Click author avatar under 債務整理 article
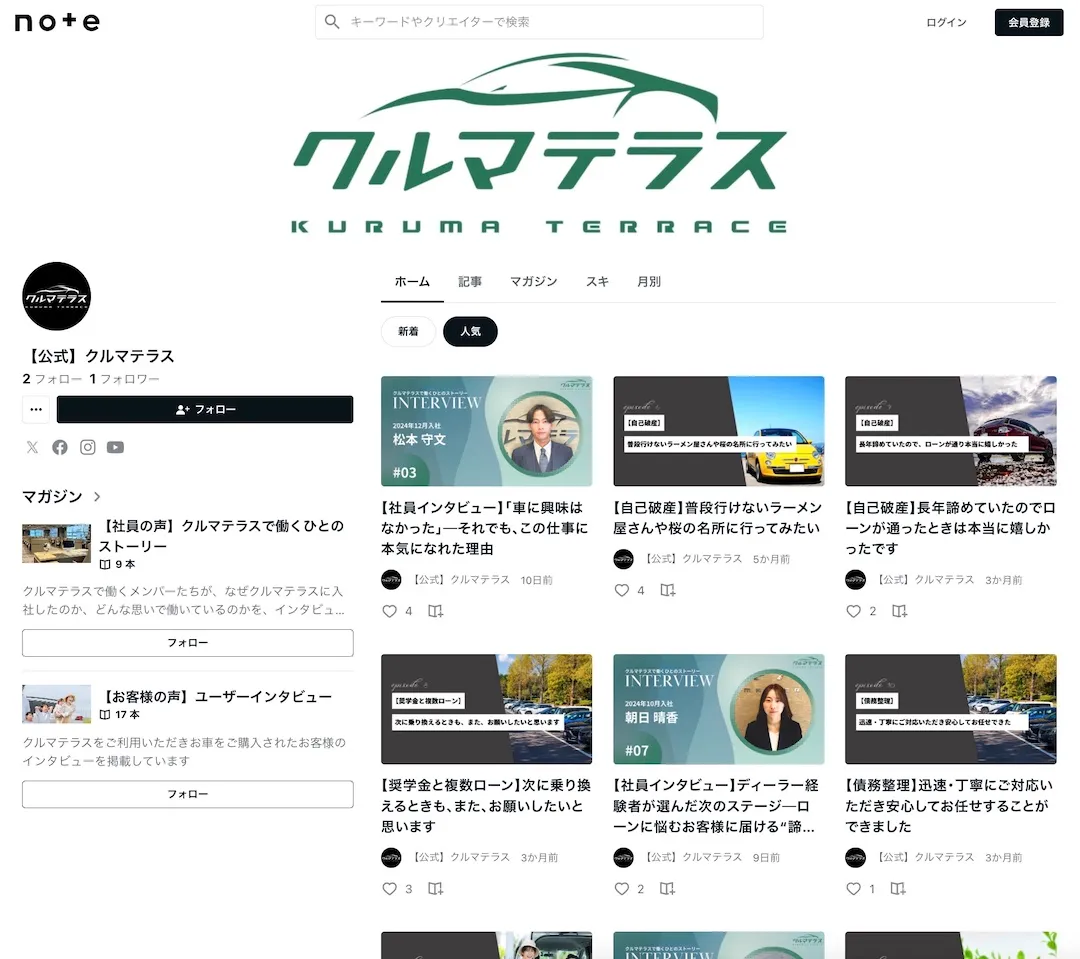 (x=855, y=858)
